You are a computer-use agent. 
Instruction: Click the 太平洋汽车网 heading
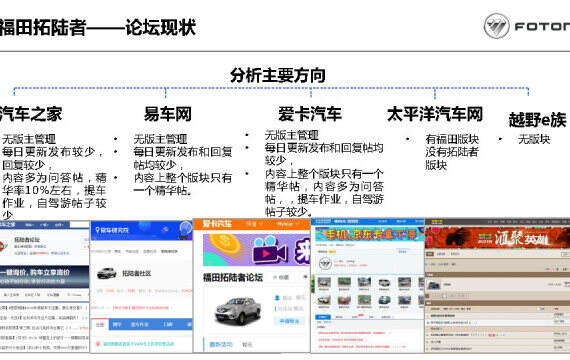[435, 114]
